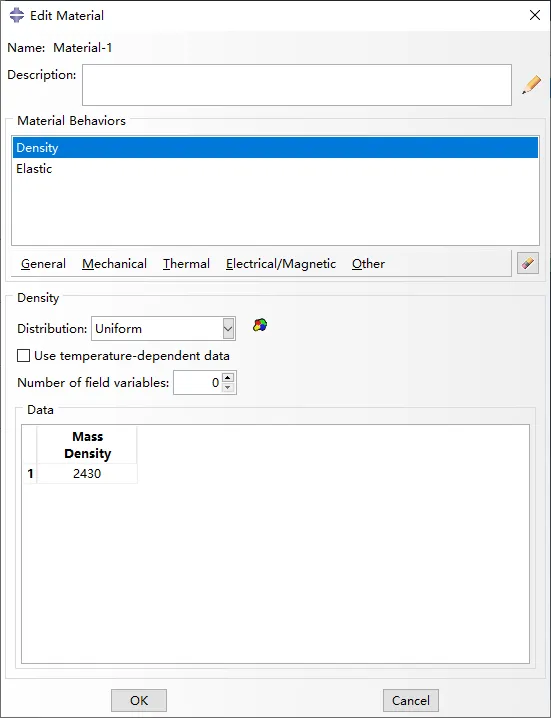Open the Electrical/Magnetic menu
The width and height of the screenshot is (551, 718).
pyautogui.click(x=281, y=264)
